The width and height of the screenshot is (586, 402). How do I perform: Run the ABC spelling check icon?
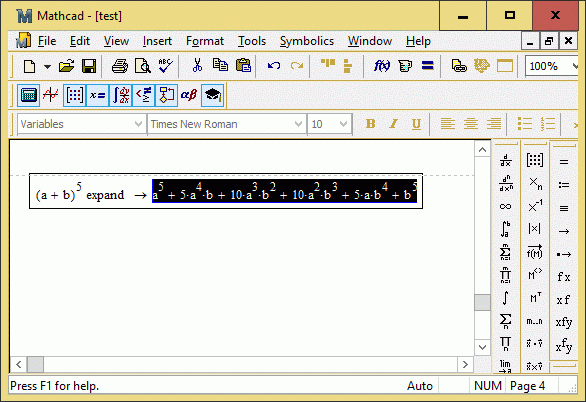click(x=165, y=66)
